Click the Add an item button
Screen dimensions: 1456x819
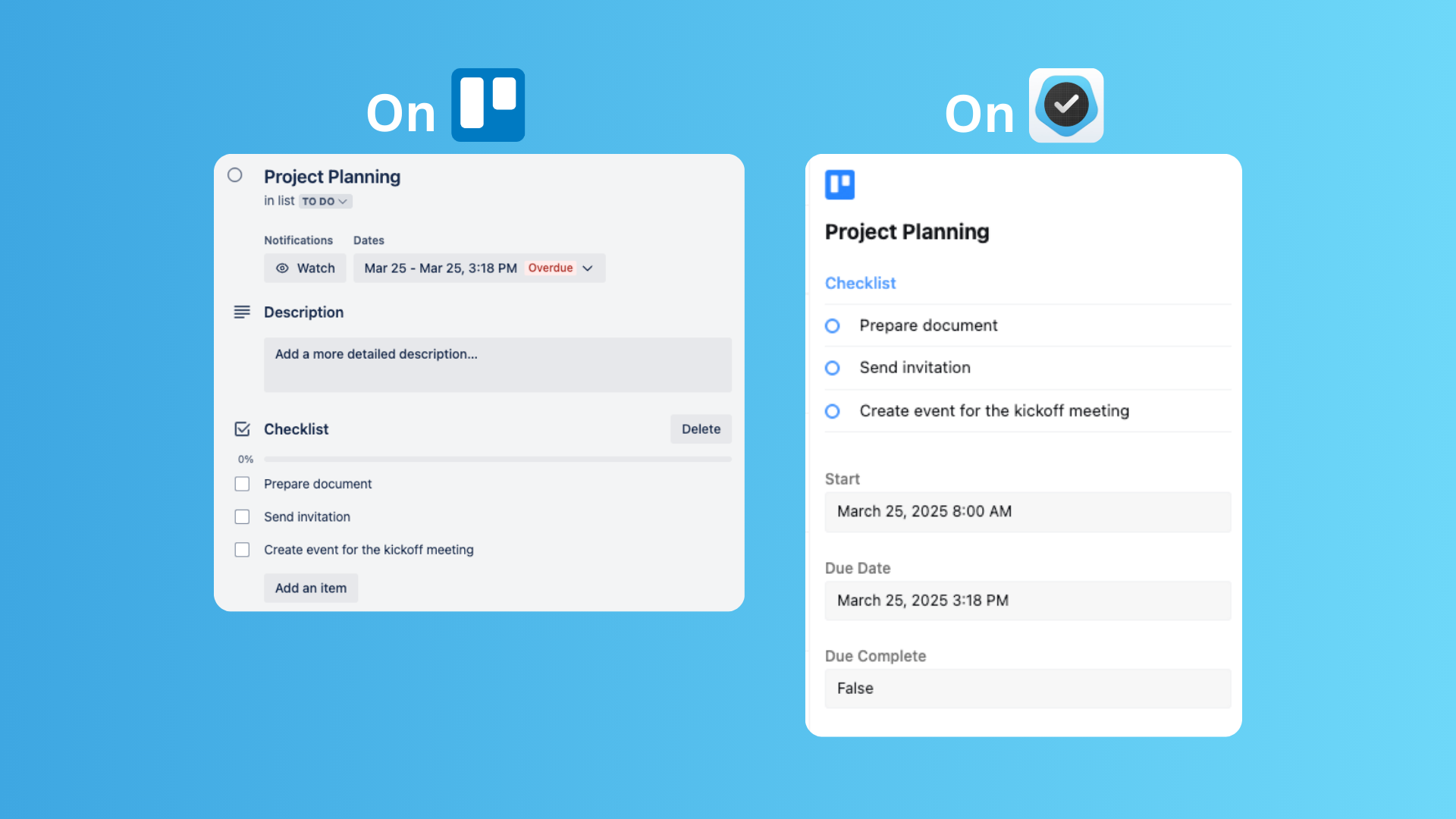click(311, 588)
